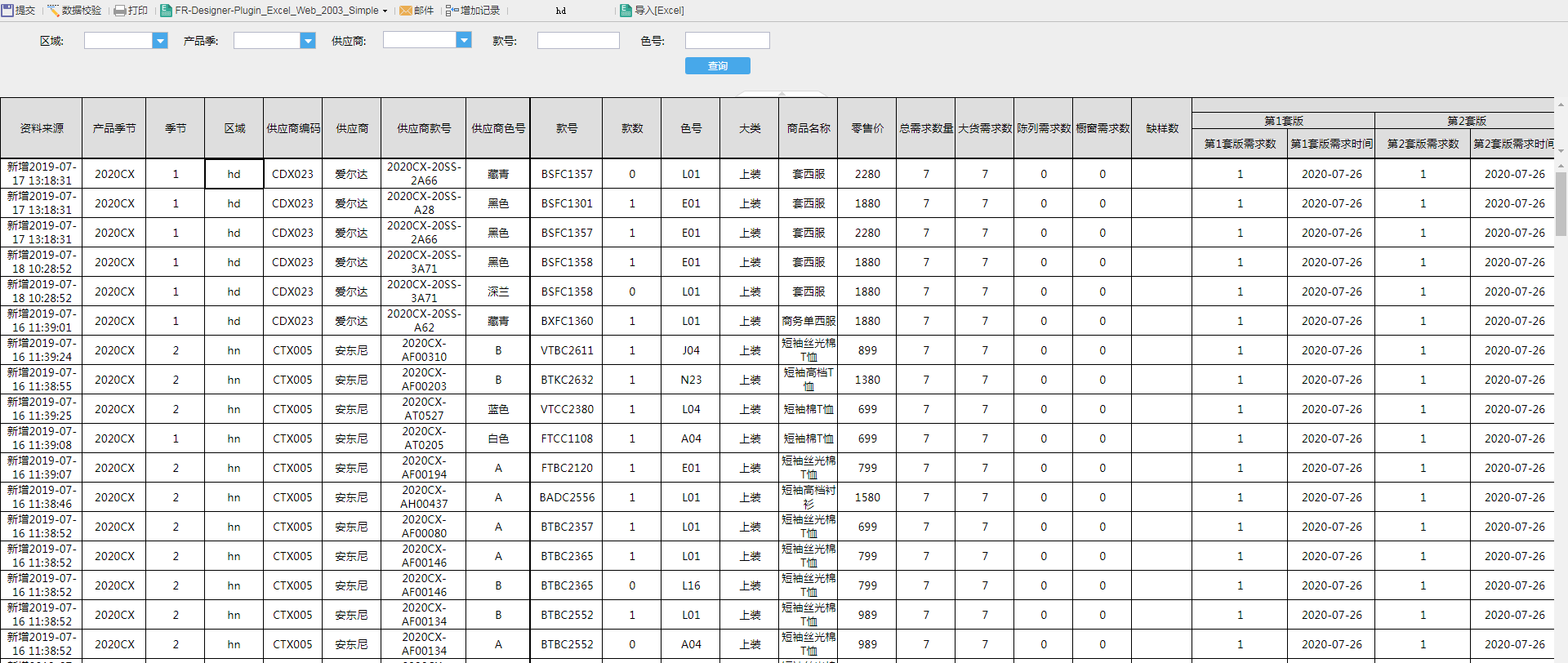This screenshot has width=1568, height=663.
Task: Click supplier style cell 2020CX-AF00310
Action: coord(424,350)
